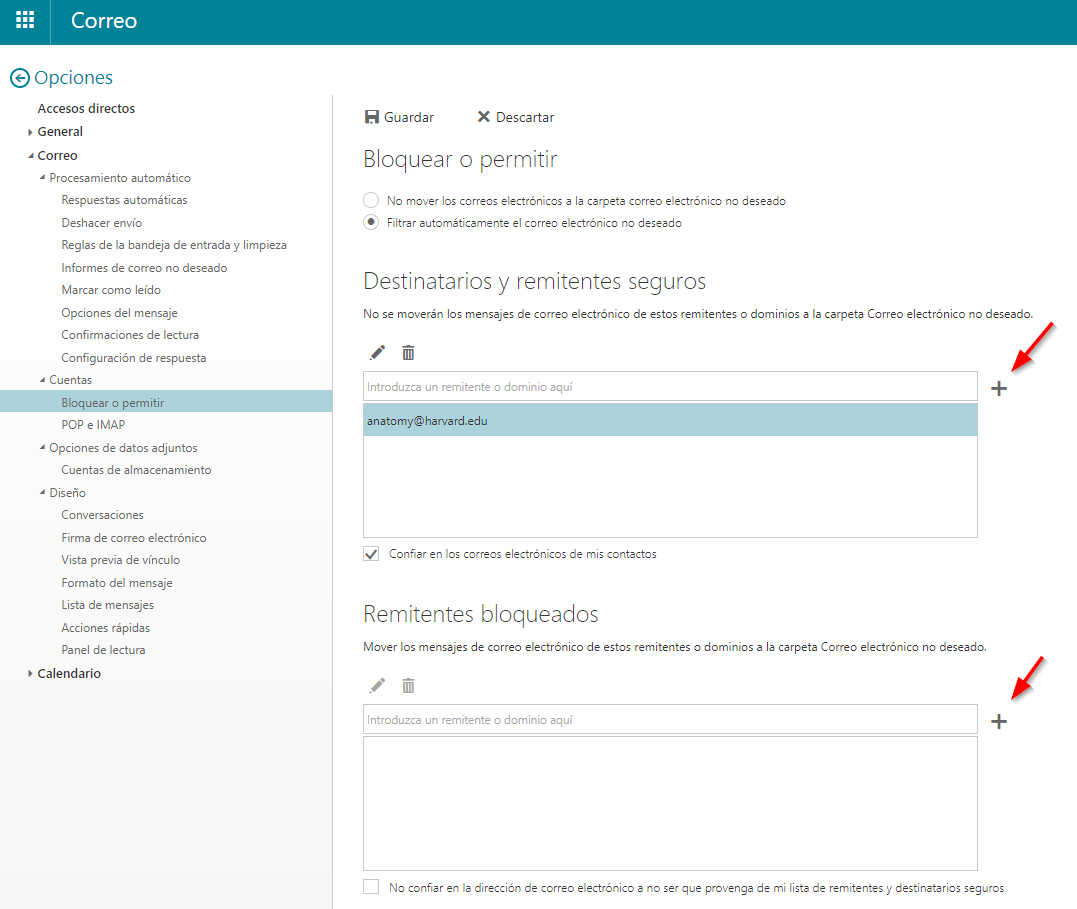Open Marcar como leído option
Image resolution: width=1077 pixels, height=909 pixels.
pyautogui.click(x=111, y=290)
